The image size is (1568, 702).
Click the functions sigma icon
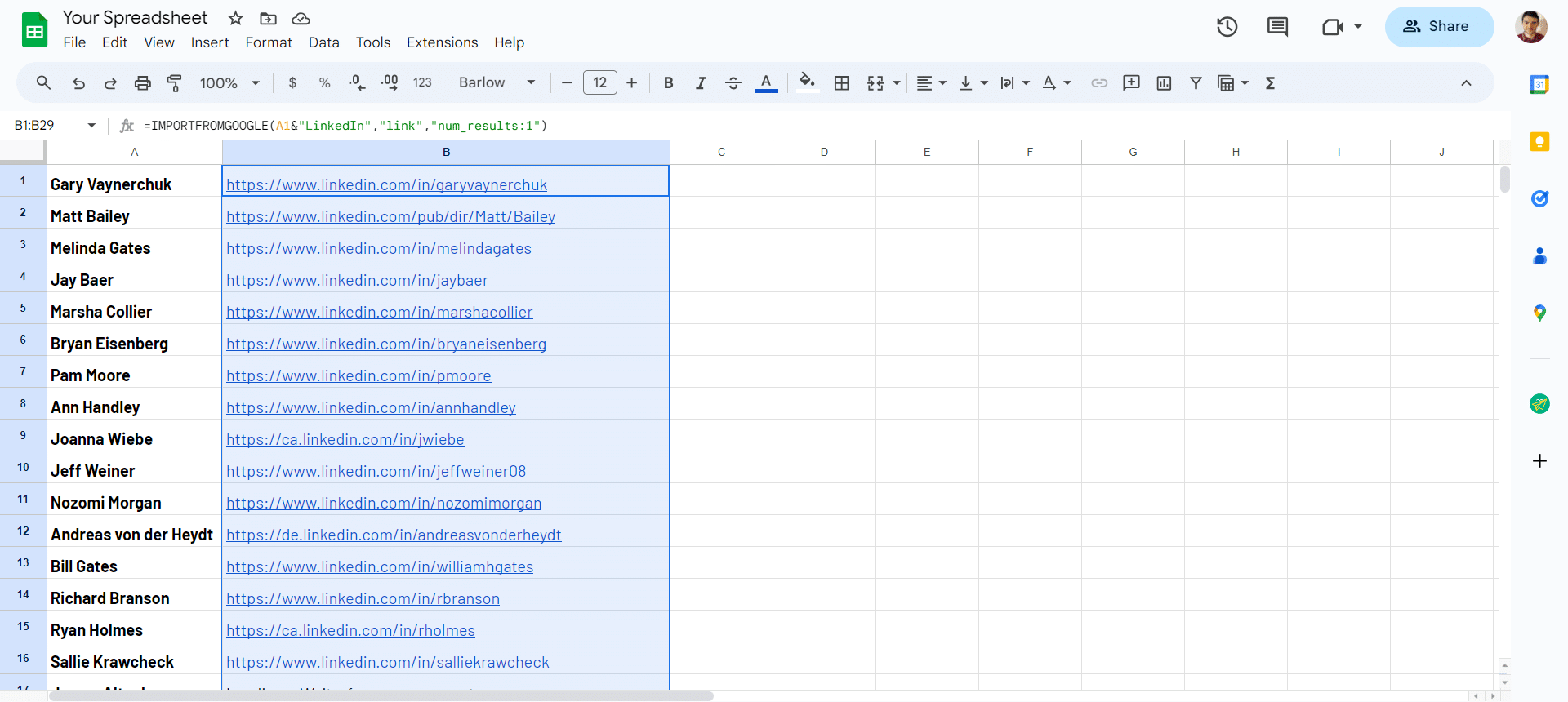[x=1270, y=82]
